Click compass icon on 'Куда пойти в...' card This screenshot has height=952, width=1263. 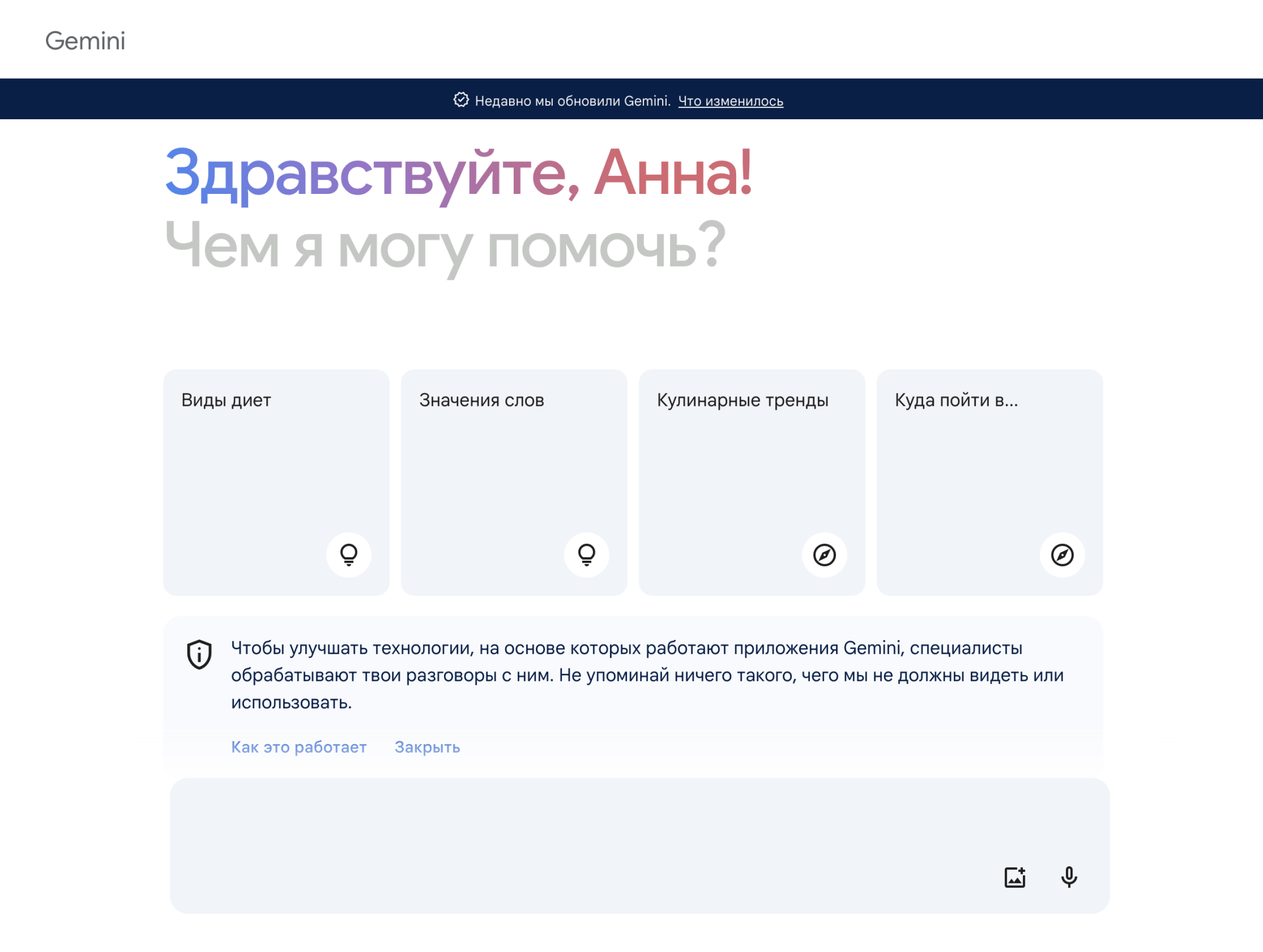[1062, 555]
